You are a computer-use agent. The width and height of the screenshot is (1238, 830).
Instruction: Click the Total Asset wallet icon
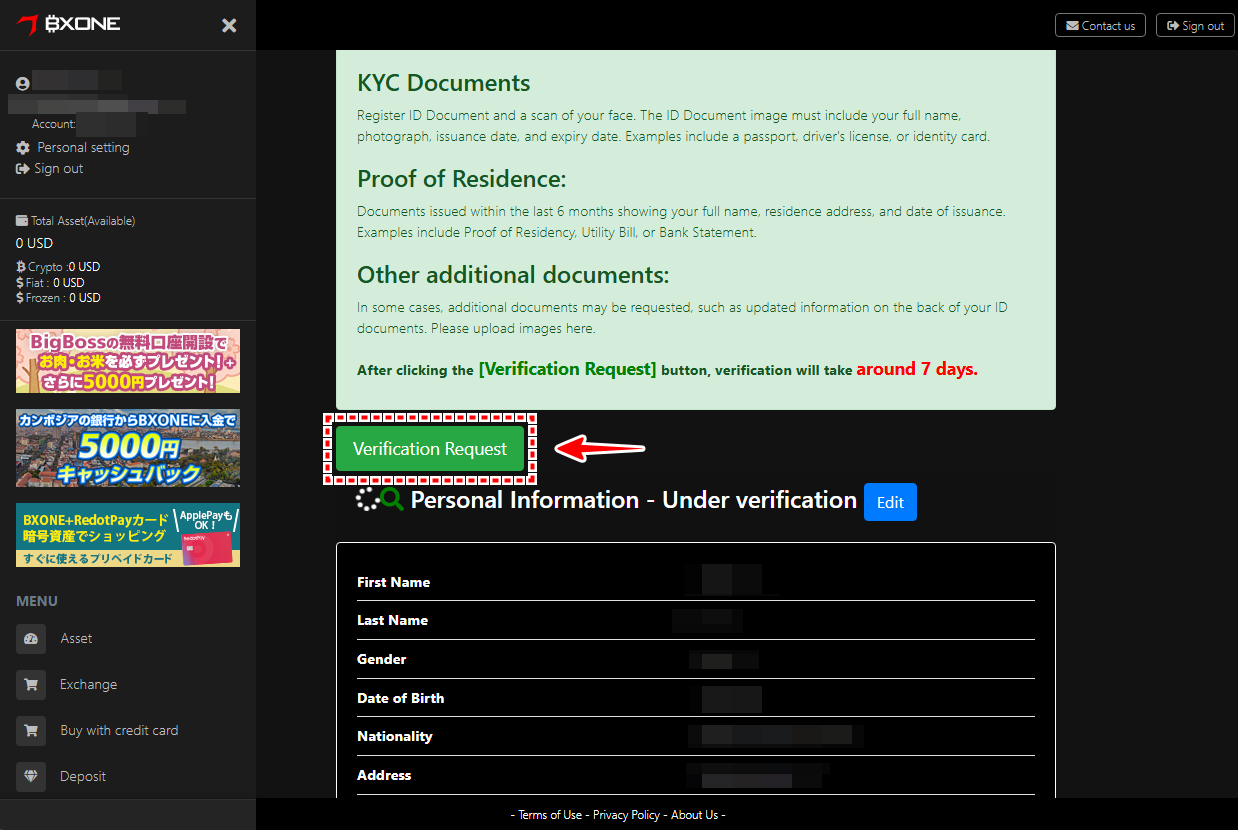(x=22, y=221)
